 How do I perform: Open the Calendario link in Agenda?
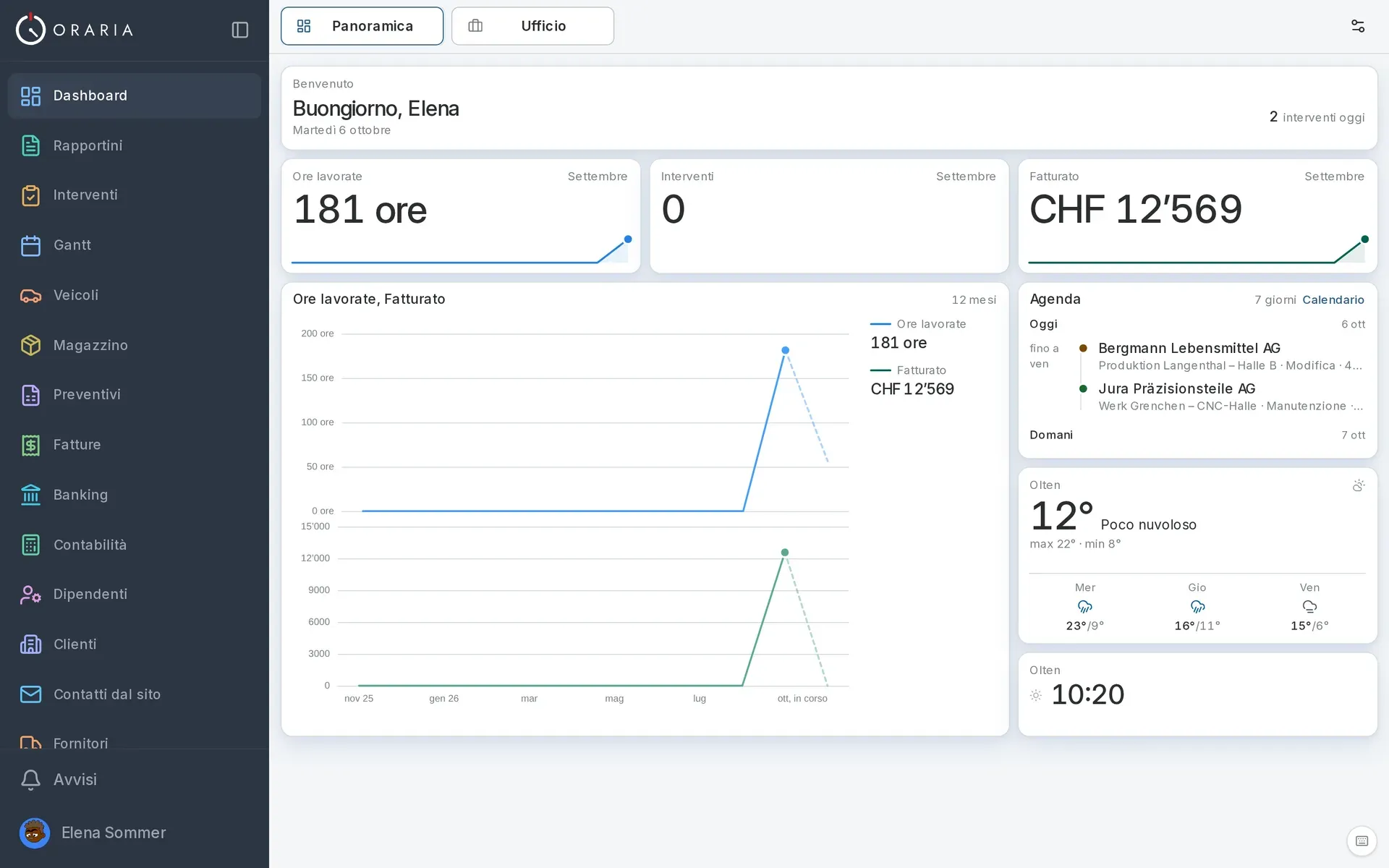(x=1333, y=299)
